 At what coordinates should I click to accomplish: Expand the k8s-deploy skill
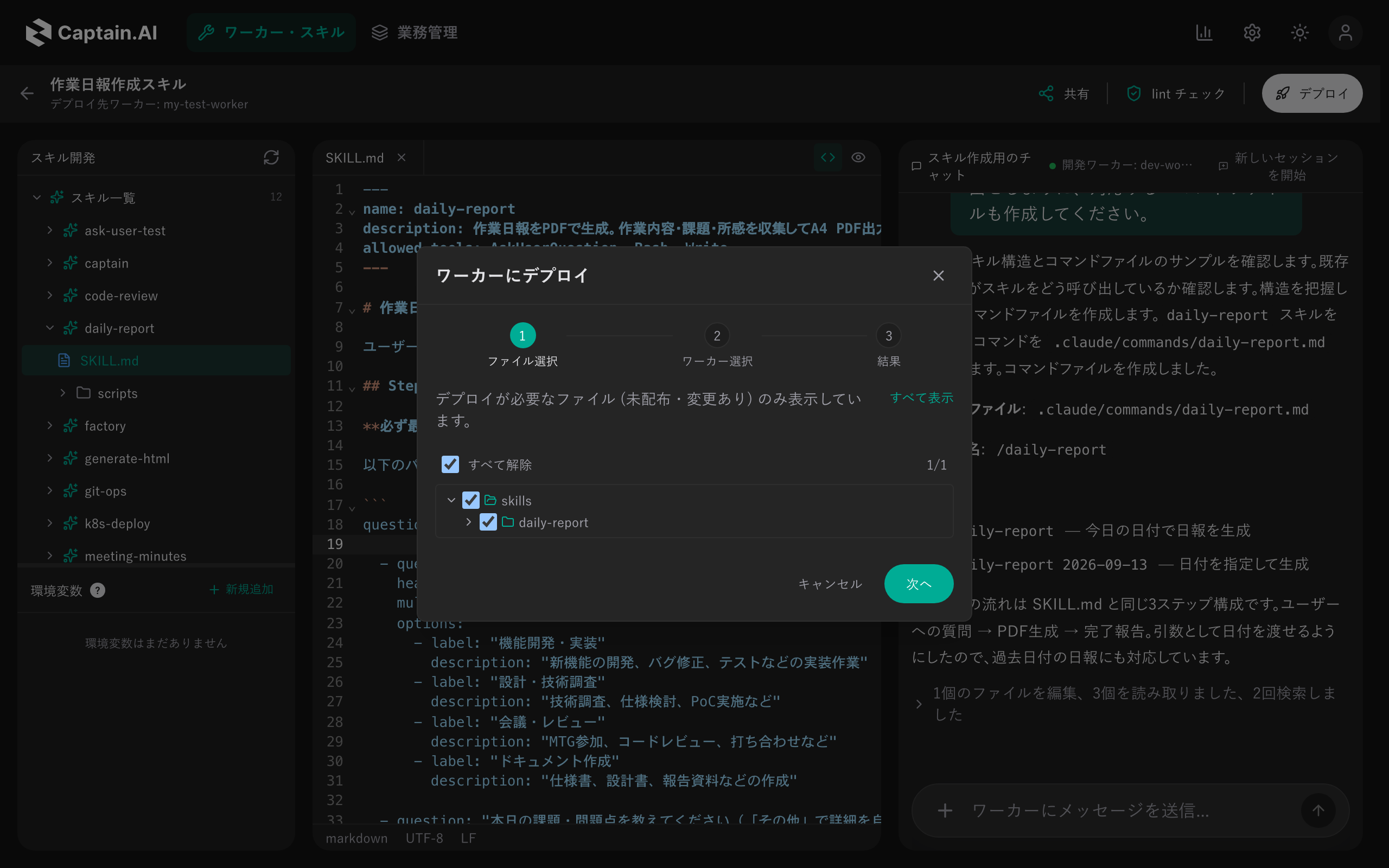50,524
